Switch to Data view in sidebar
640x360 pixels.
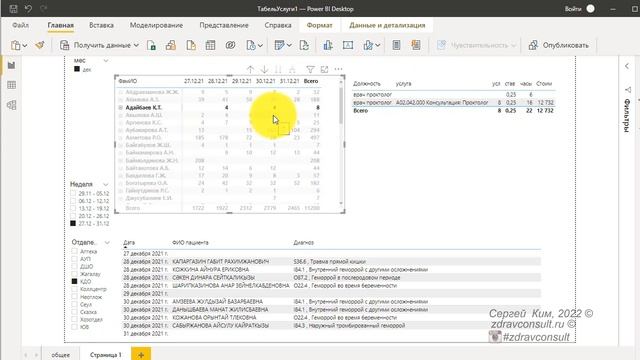point(11,85)
